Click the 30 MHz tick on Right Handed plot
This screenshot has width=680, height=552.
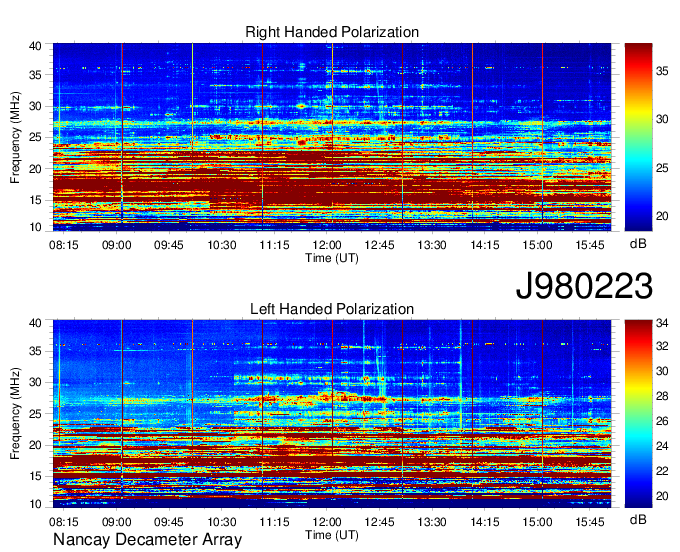(x=35, y=106)
